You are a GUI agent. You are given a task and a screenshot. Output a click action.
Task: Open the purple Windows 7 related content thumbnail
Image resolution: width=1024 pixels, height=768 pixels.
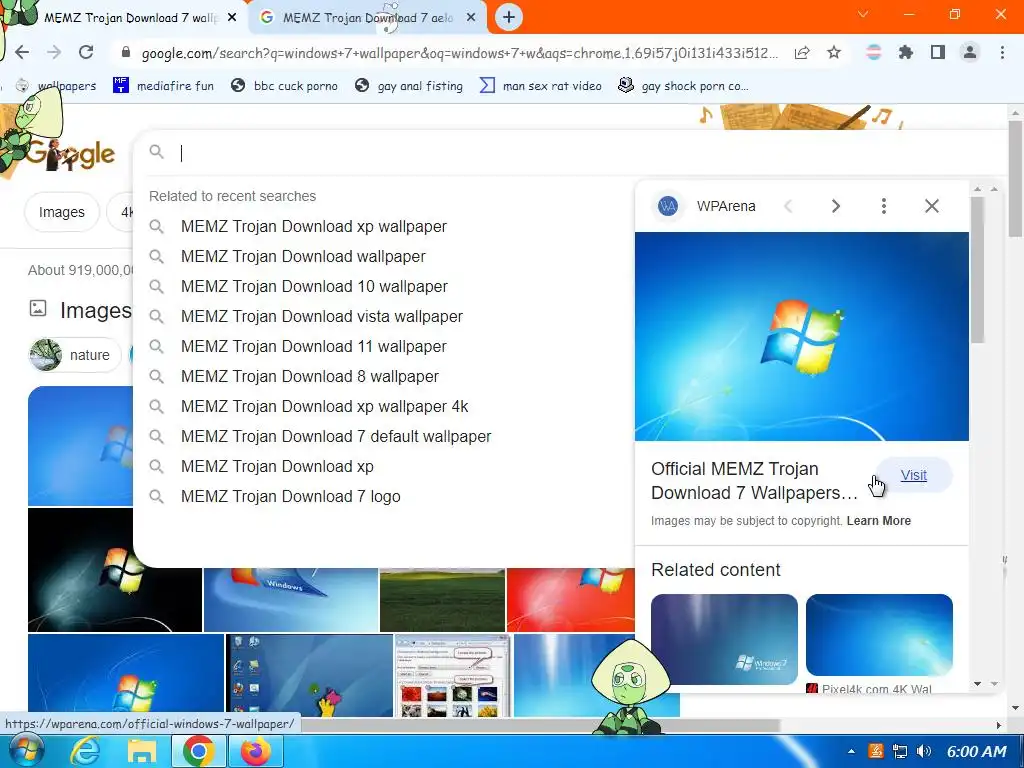click(724, 639)
